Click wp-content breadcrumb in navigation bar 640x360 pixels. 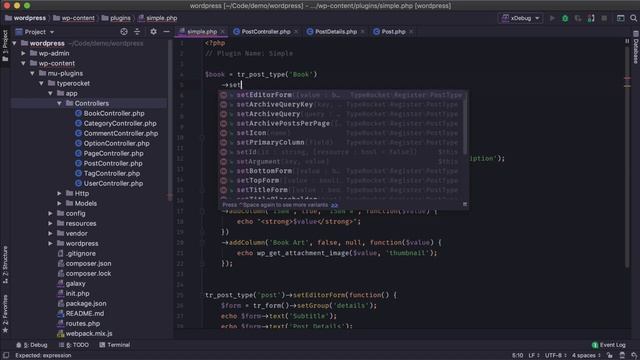click(x=74, y=18)
